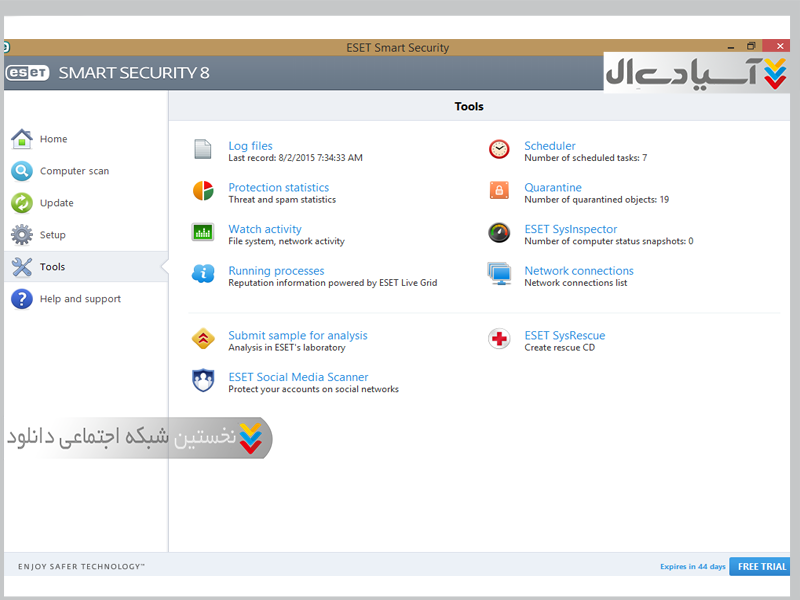Click the ESET SysRescue red cross icon
The image size is (800, 600).
pos(499,339)
